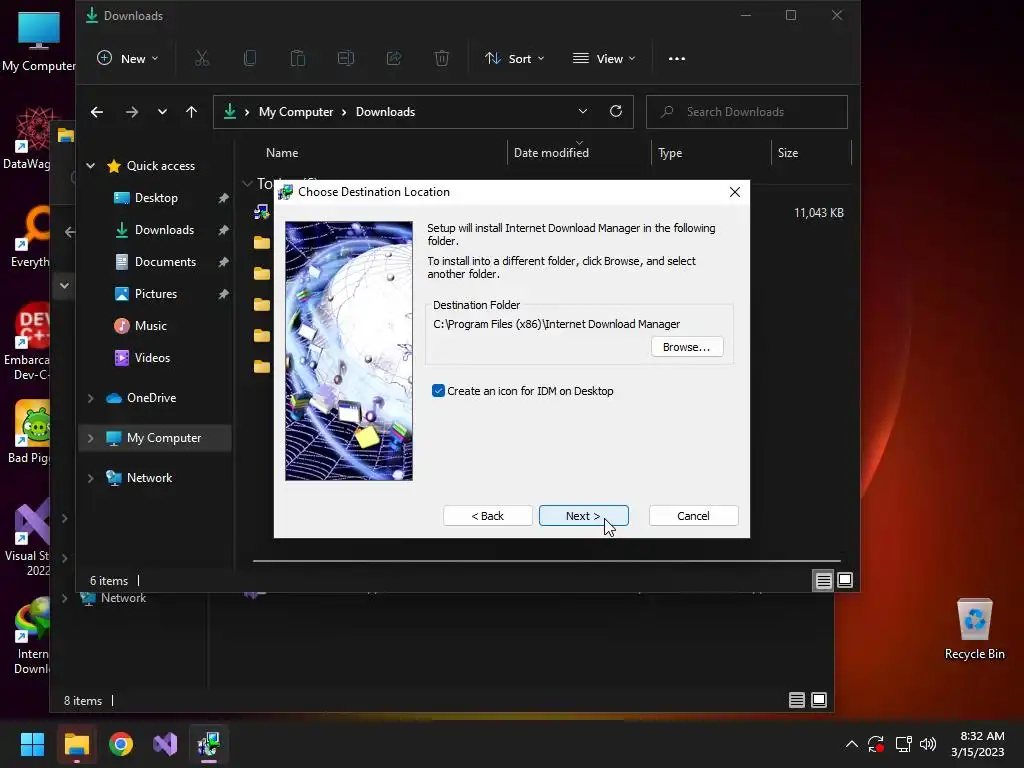Sort by the Date modified column header

551,153
